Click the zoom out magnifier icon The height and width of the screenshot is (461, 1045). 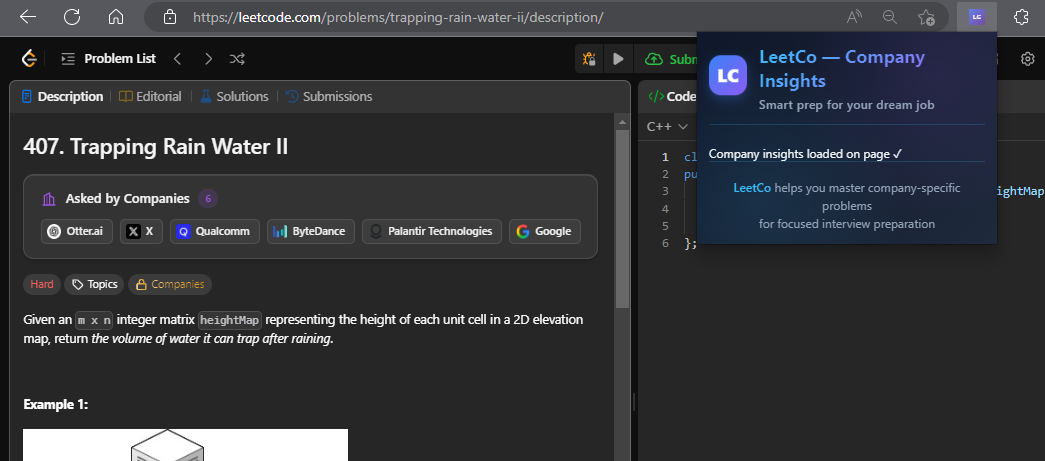point(890,17)
